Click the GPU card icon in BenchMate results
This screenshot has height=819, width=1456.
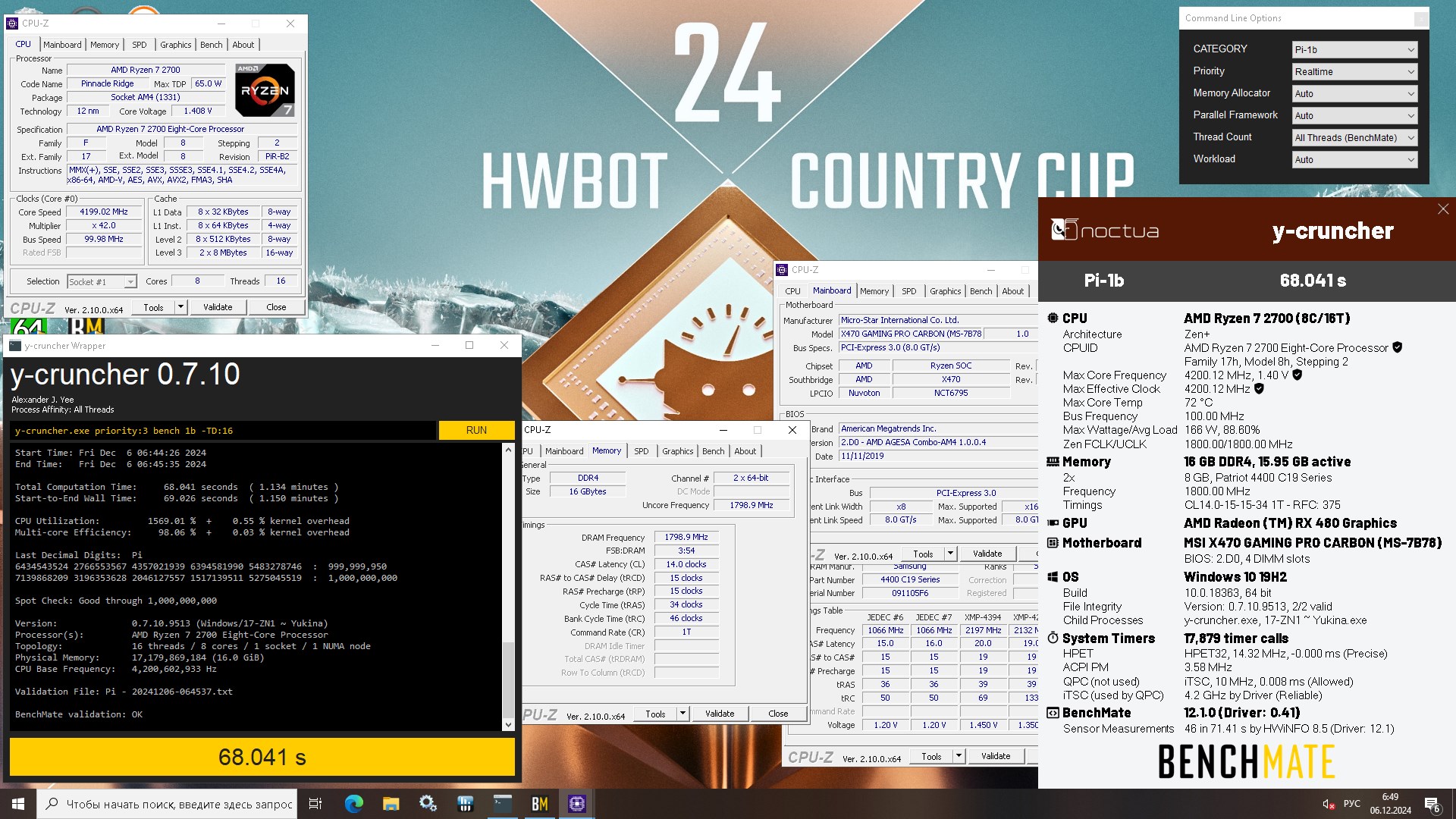pyautogui.click(x=1053, y=523)
